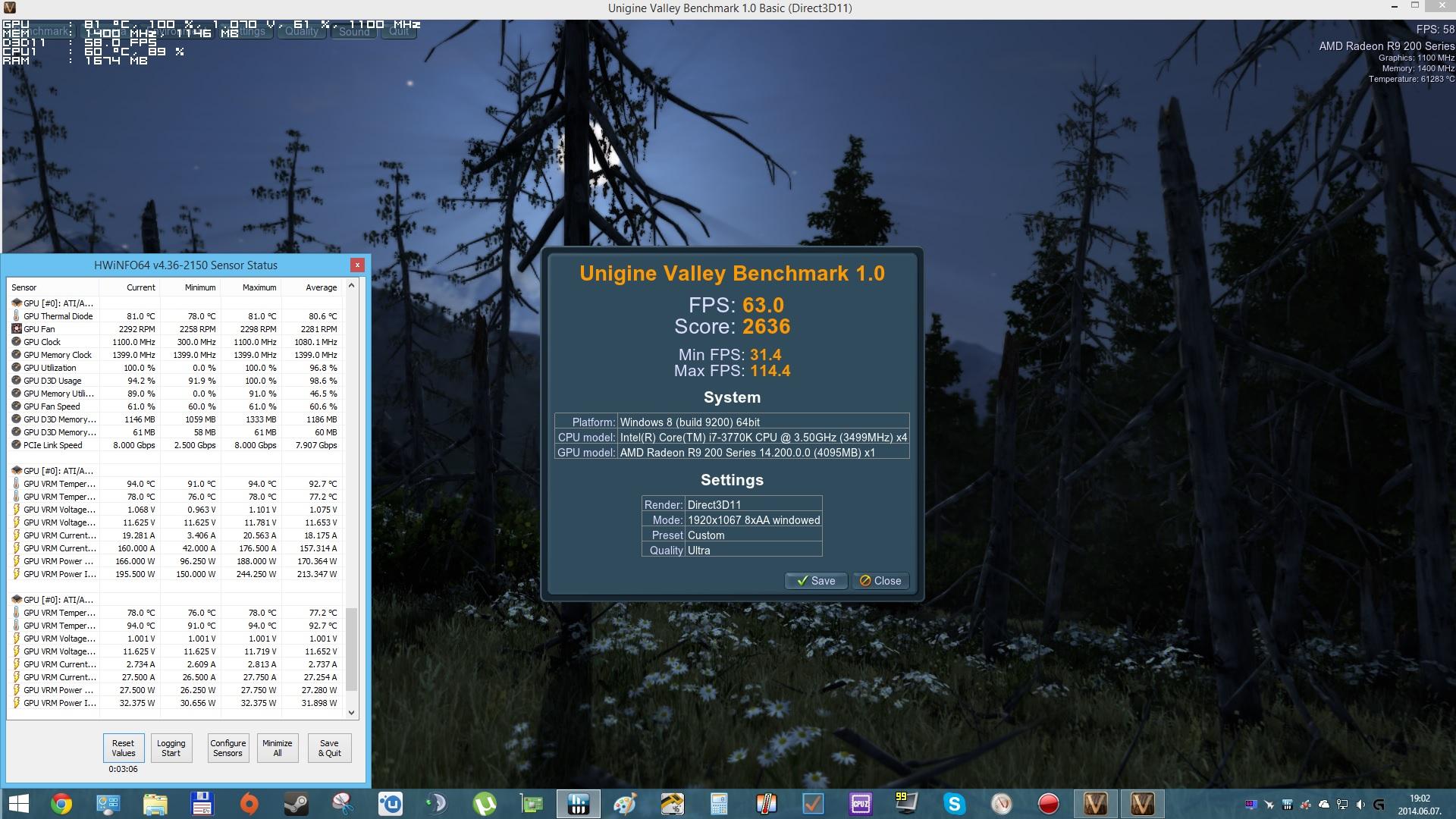This screenshot has width=1456, height=819.
Task: Click the HWiNFO sensor list scrollbar thumb
Action: point(351,649)
